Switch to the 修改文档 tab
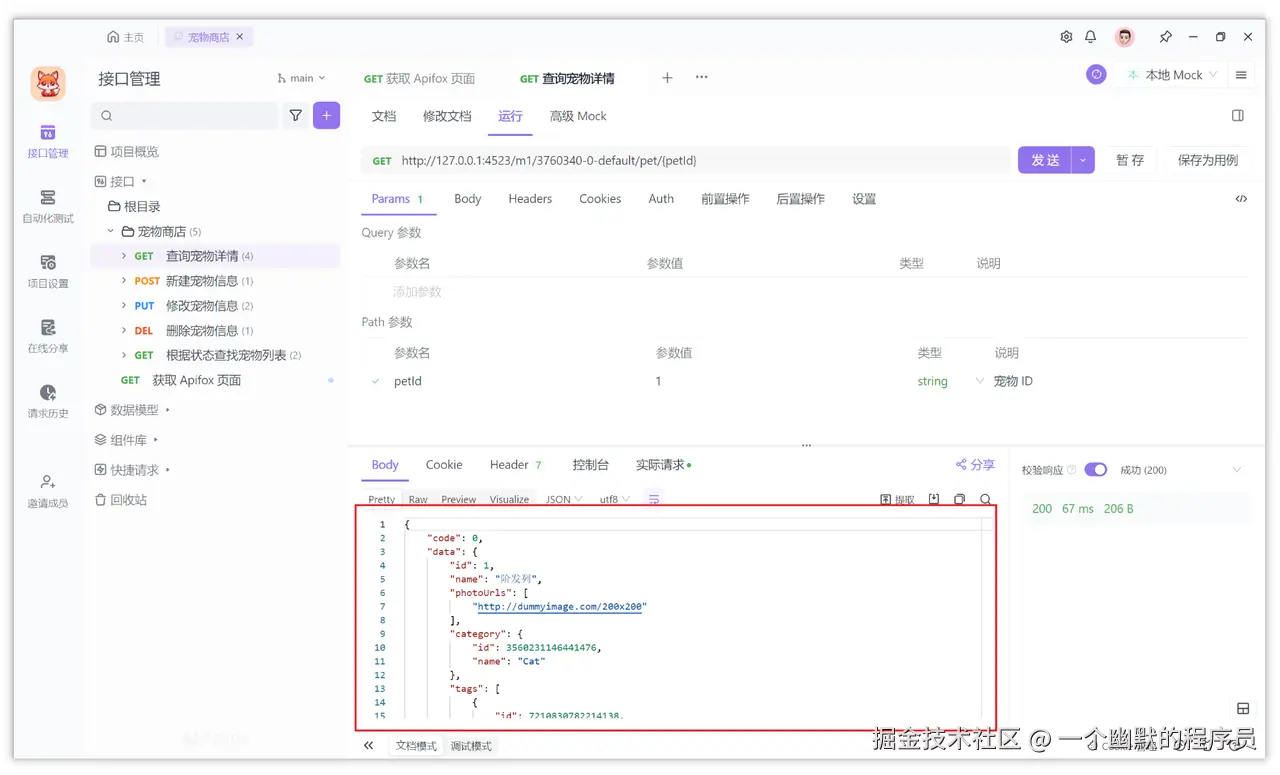This screenshot has width=1280, height=775. [447, 116]
